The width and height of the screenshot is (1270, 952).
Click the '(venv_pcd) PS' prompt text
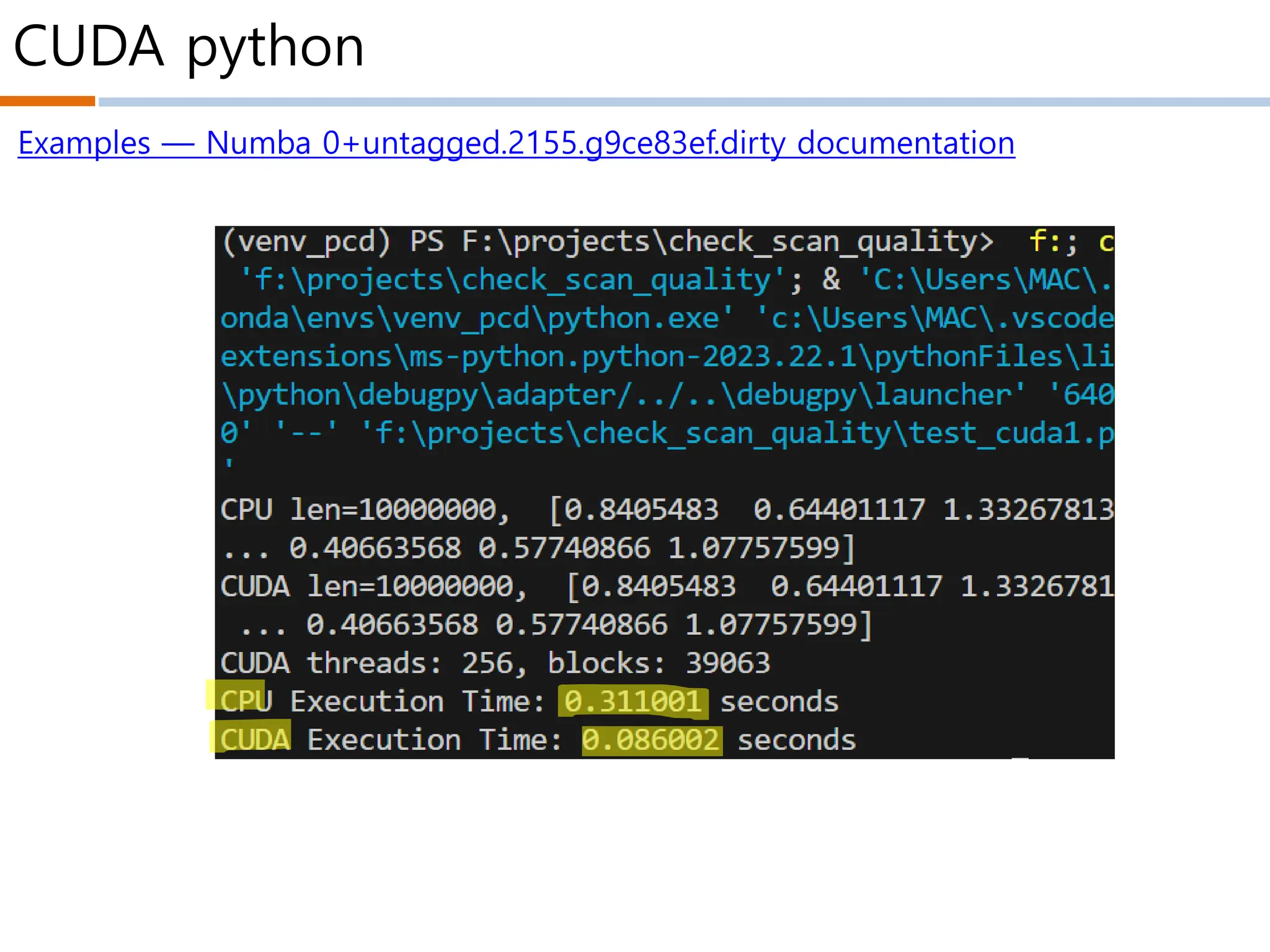(332, 242)
